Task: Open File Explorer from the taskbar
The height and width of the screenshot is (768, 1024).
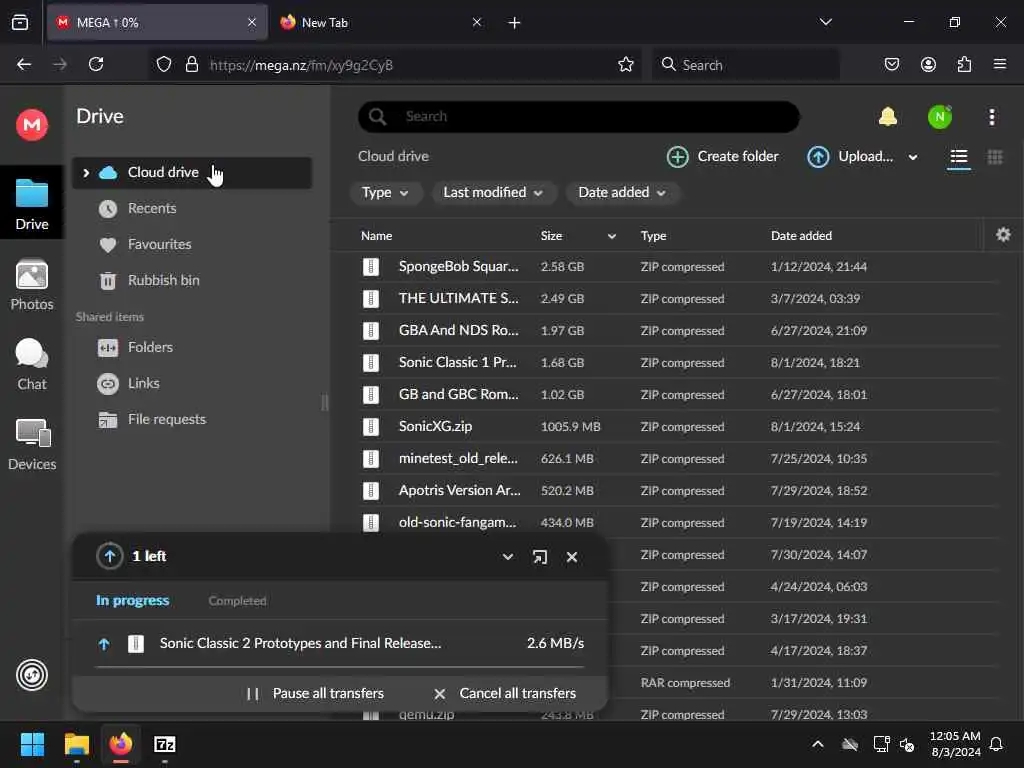Action: pos(76,744)
